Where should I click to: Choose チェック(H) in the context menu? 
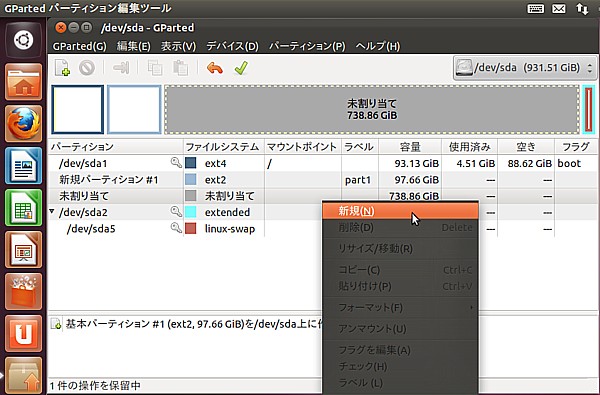400,366
